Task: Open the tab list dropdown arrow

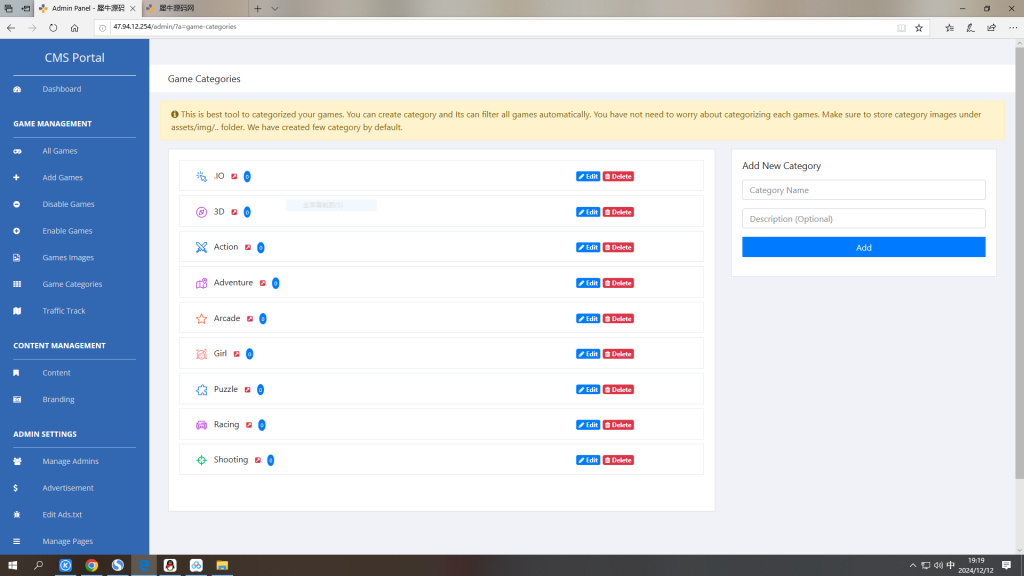Action: coord(275,8)
